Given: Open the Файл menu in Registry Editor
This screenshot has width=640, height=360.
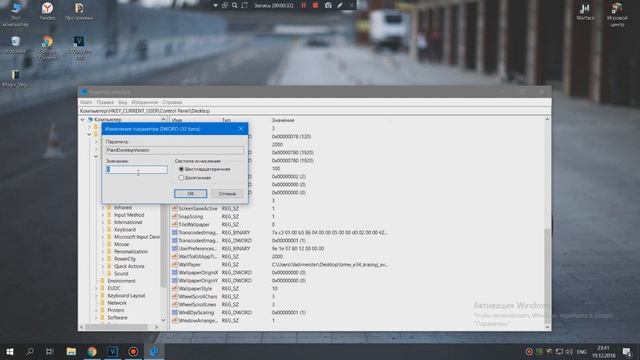Looking at the screenshot, I should 86,102.
